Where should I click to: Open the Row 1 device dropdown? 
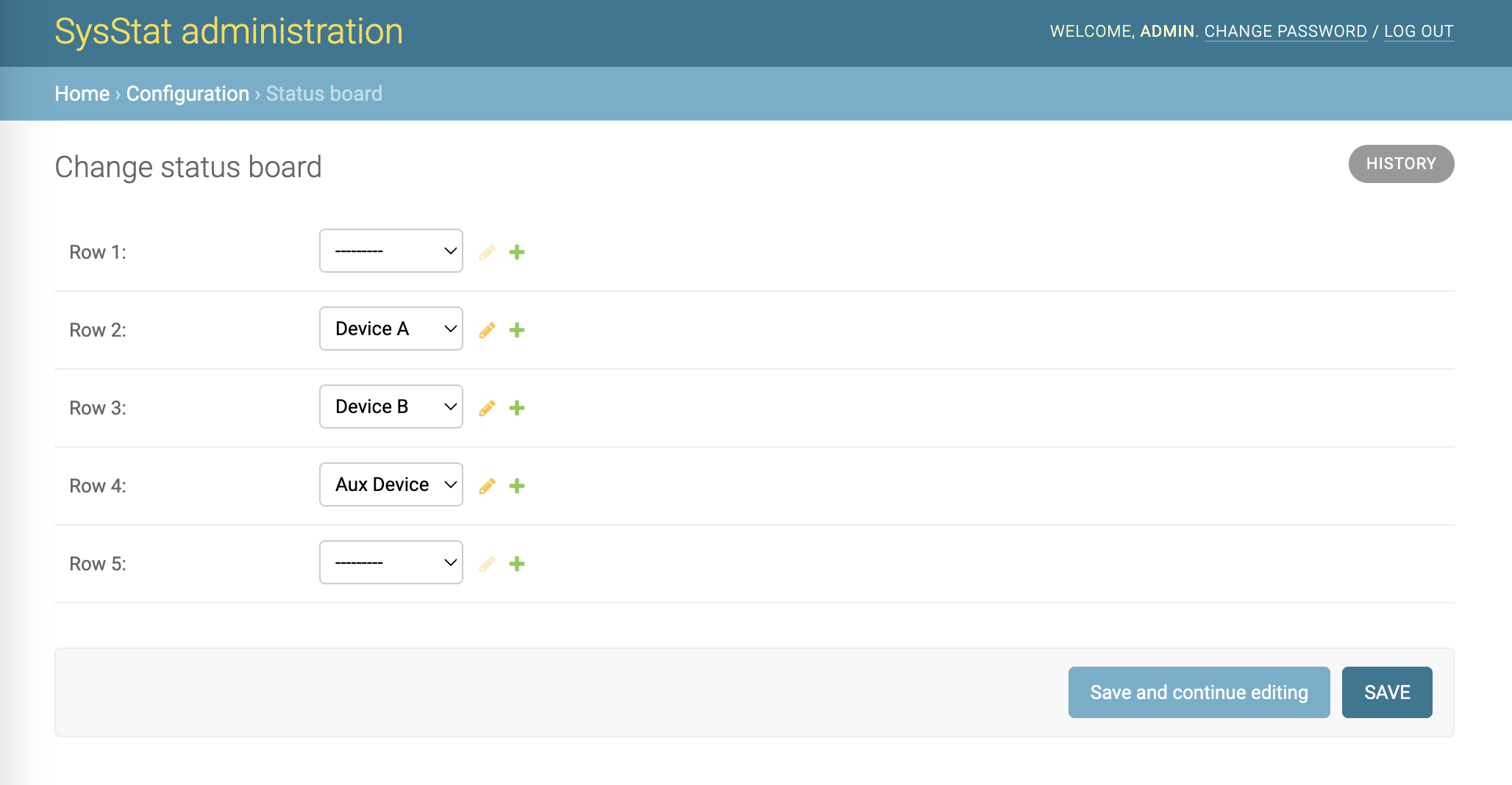click(x=391, y=251)
